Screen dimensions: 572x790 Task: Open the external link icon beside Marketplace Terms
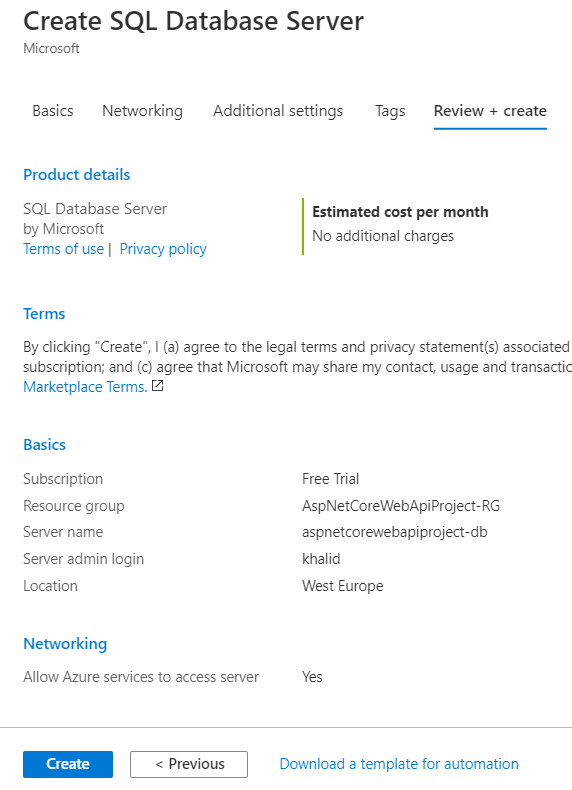(x=158, y=386)
